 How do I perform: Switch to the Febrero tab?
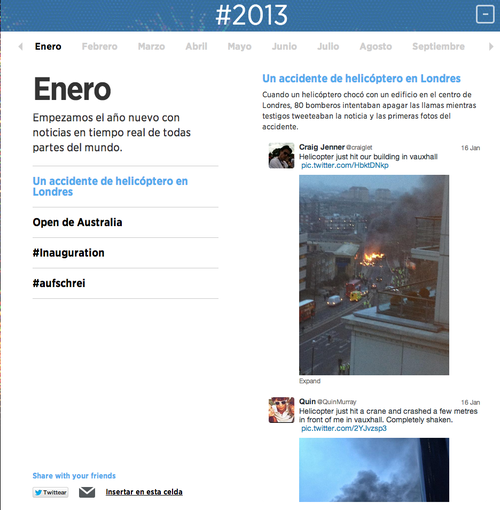point(100,46)
